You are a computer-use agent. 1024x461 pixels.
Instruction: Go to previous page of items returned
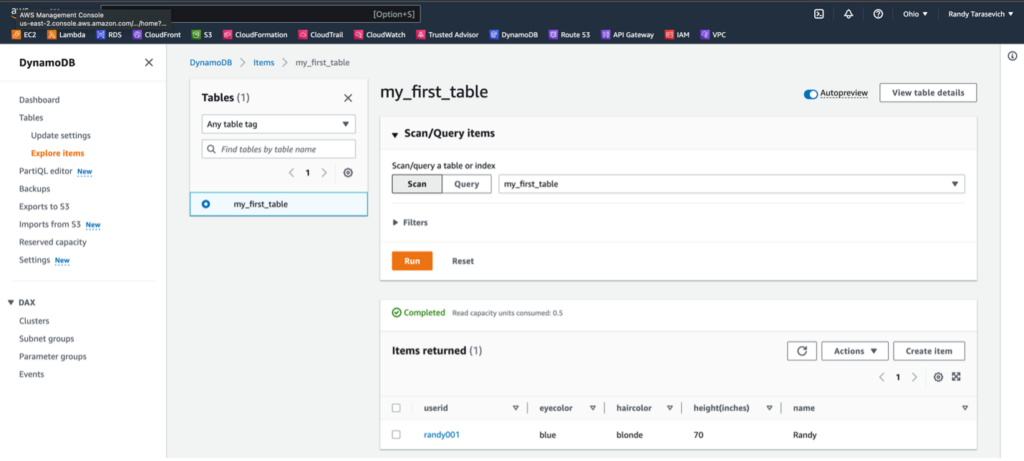coord(882,377)
